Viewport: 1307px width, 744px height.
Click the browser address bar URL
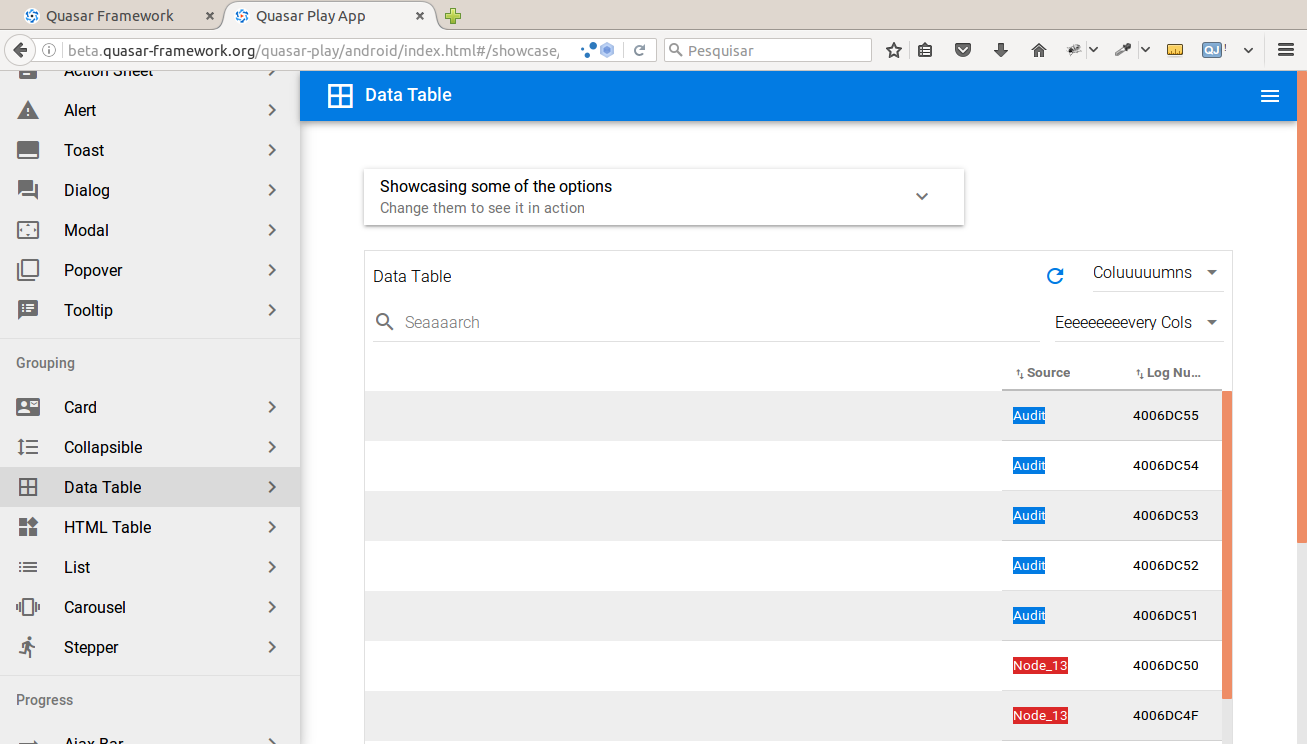point(314,50)
